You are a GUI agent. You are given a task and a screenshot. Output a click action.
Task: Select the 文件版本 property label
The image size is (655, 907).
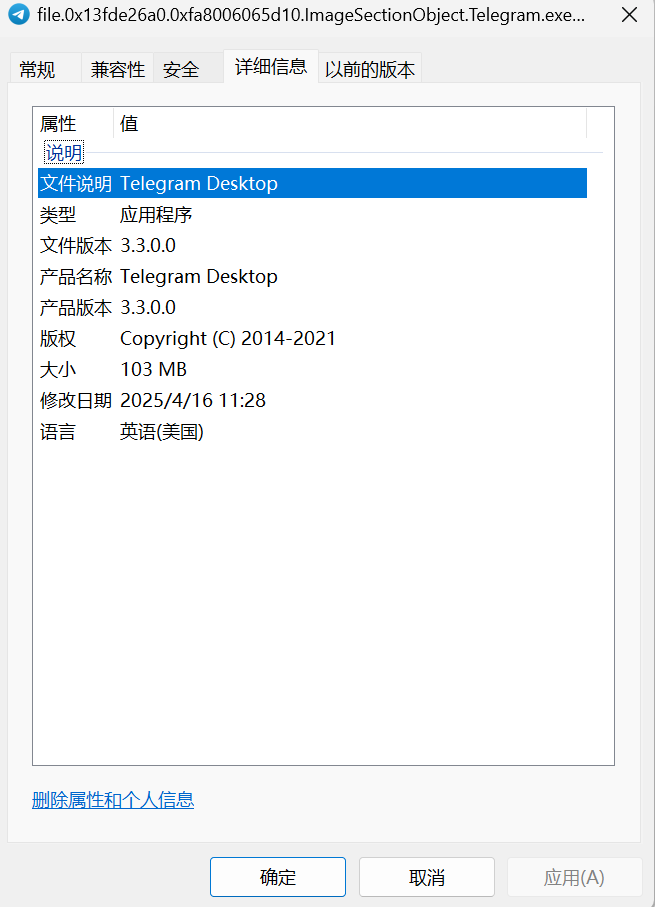pos(76,245)
